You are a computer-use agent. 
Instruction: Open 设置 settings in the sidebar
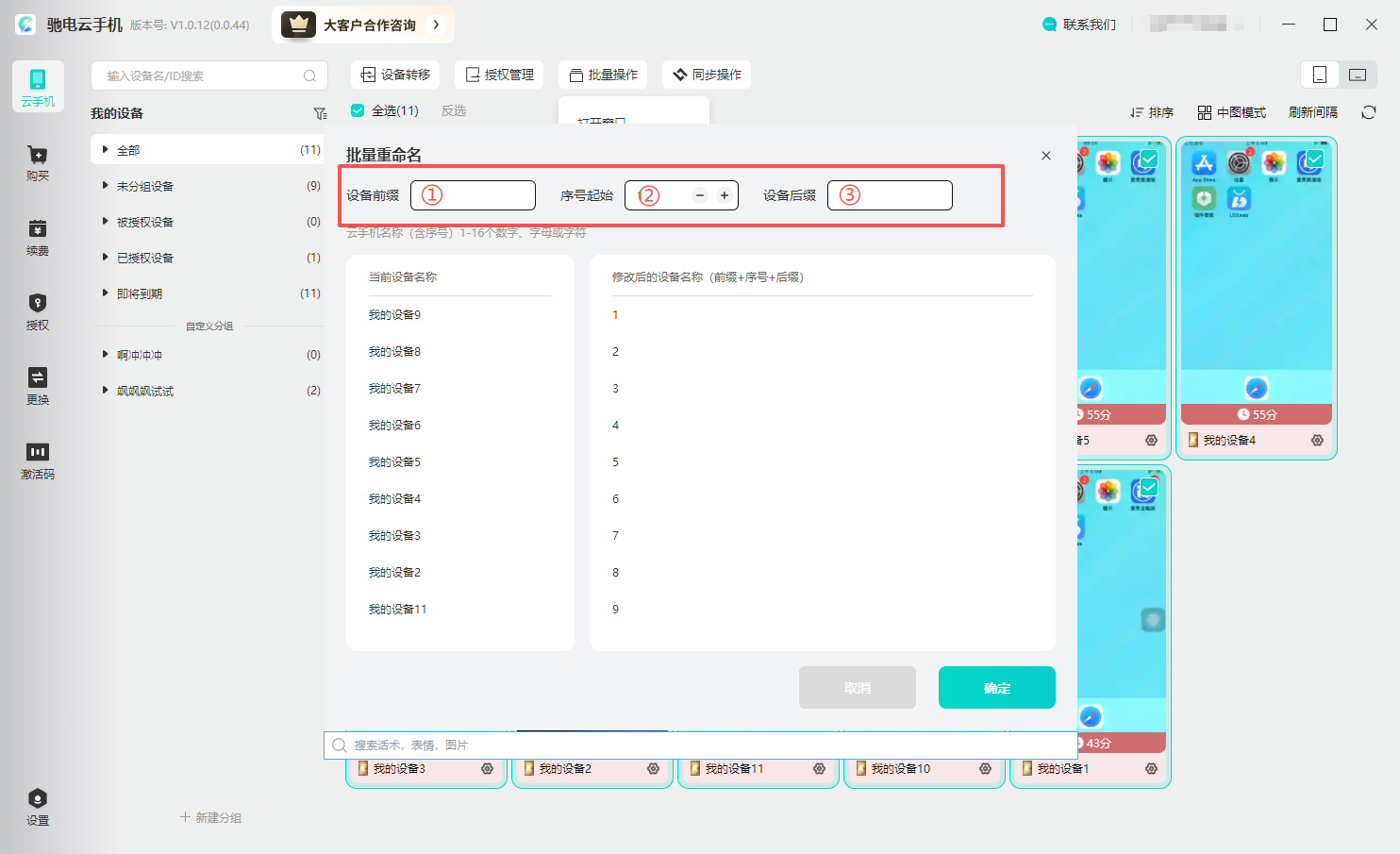point(38,807)
